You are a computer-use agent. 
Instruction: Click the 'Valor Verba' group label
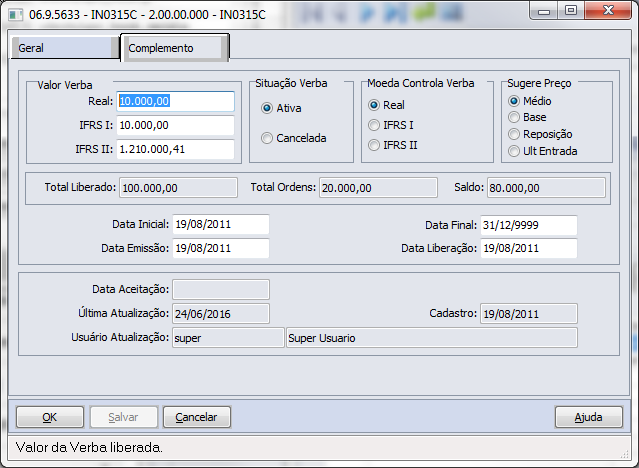pyautogui.click(x=65, y=85)
